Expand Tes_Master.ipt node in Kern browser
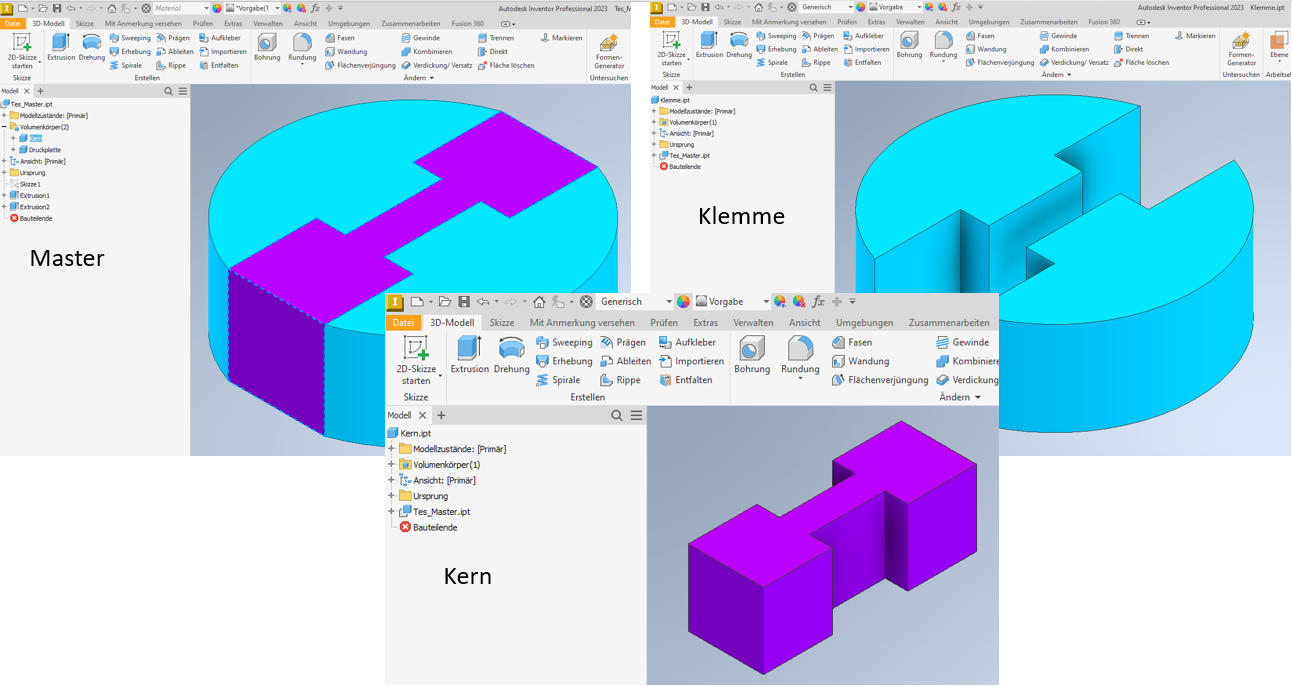This screenshot has width=1292, height=686. (391, 511)
